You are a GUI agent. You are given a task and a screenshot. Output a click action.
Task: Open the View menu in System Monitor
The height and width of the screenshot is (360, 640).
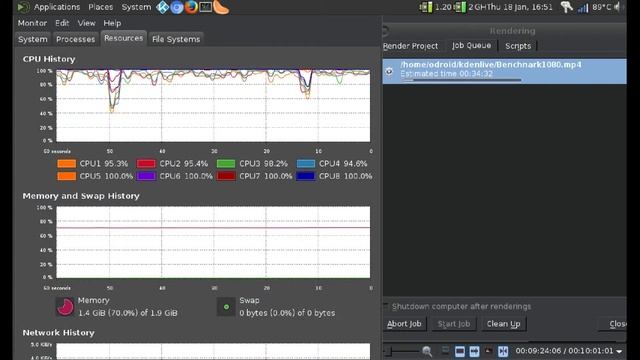[87, 23]
